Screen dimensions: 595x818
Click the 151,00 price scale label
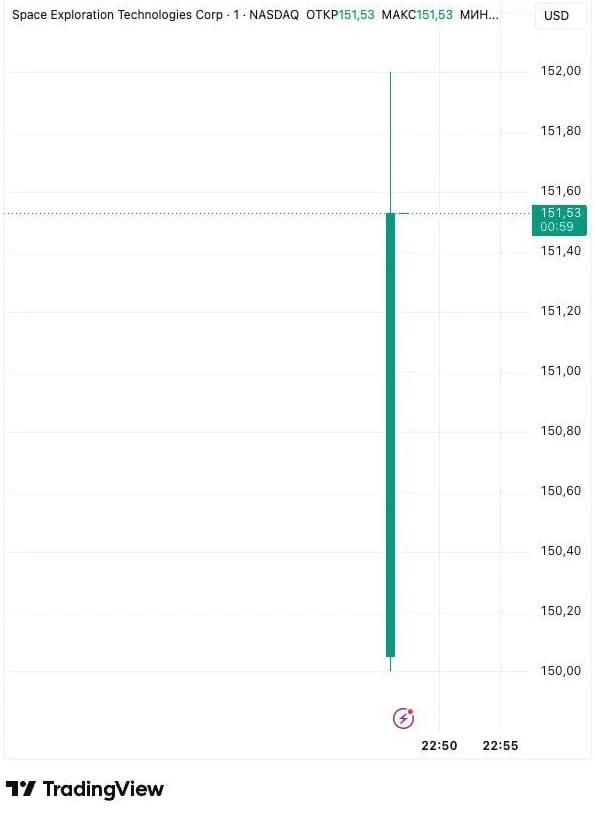tap(561, 370)
